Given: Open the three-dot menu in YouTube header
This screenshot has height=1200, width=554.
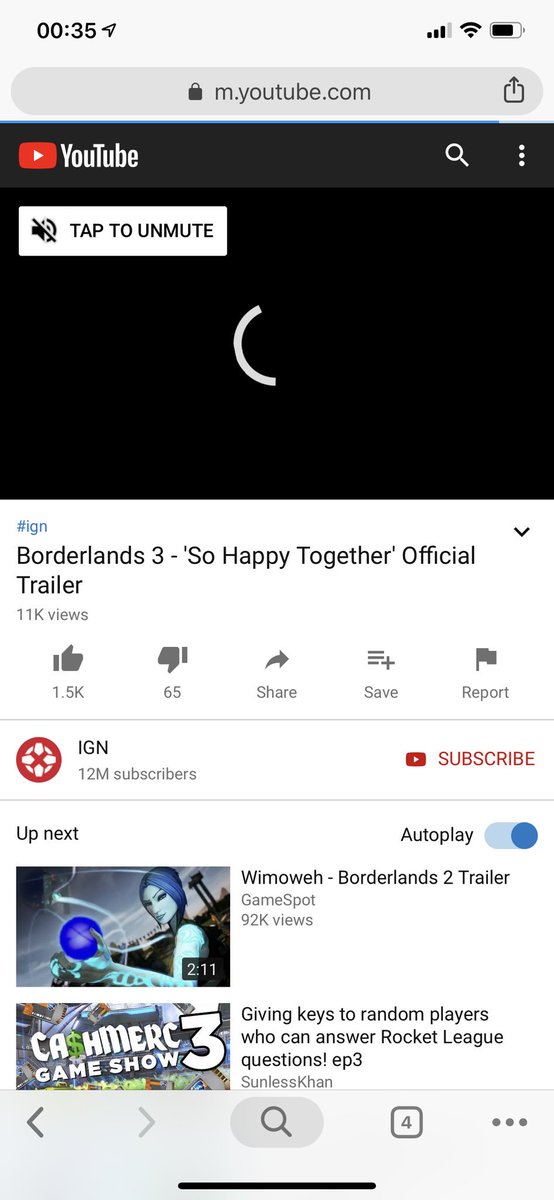Looking at the screenshot, I should pyautogui.click(x=521, y=155).
